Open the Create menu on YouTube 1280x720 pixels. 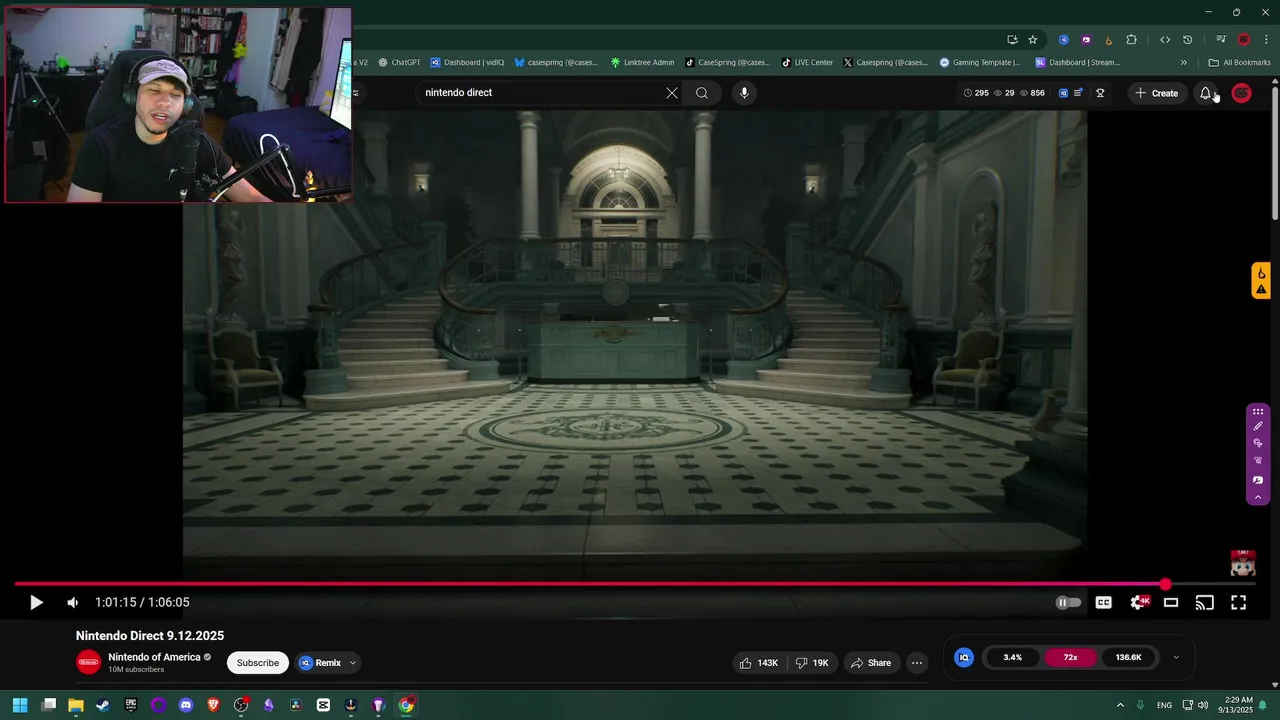click(1157, 93)
